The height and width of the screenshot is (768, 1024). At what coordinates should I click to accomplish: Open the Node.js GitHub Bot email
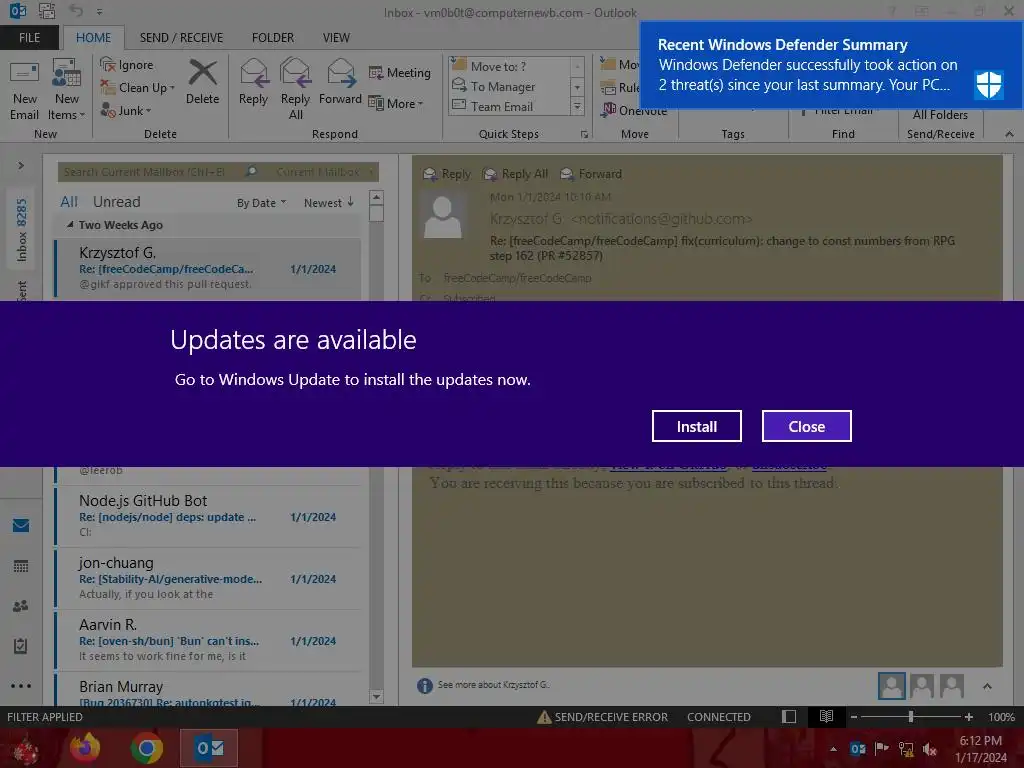click(208, 516)
